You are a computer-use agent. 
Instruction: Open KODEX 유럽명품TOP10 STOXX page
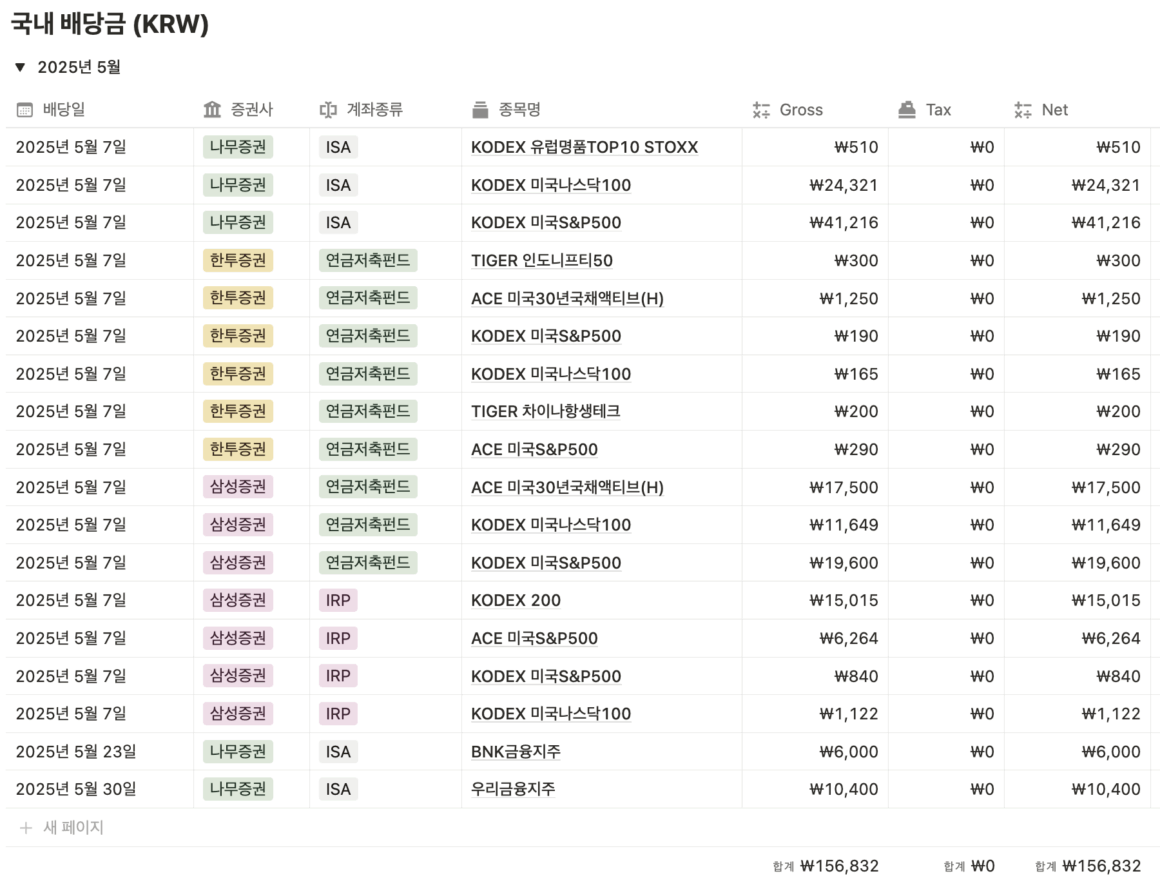[584, 147]
